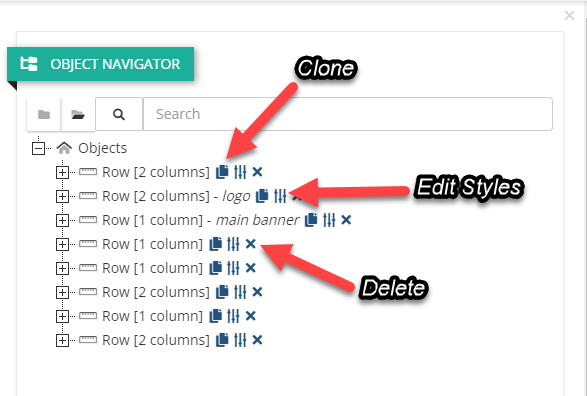Viewport: 587px width, 396px height.
Task: Open styles editor for main banner row
Action: pos(329,220)
